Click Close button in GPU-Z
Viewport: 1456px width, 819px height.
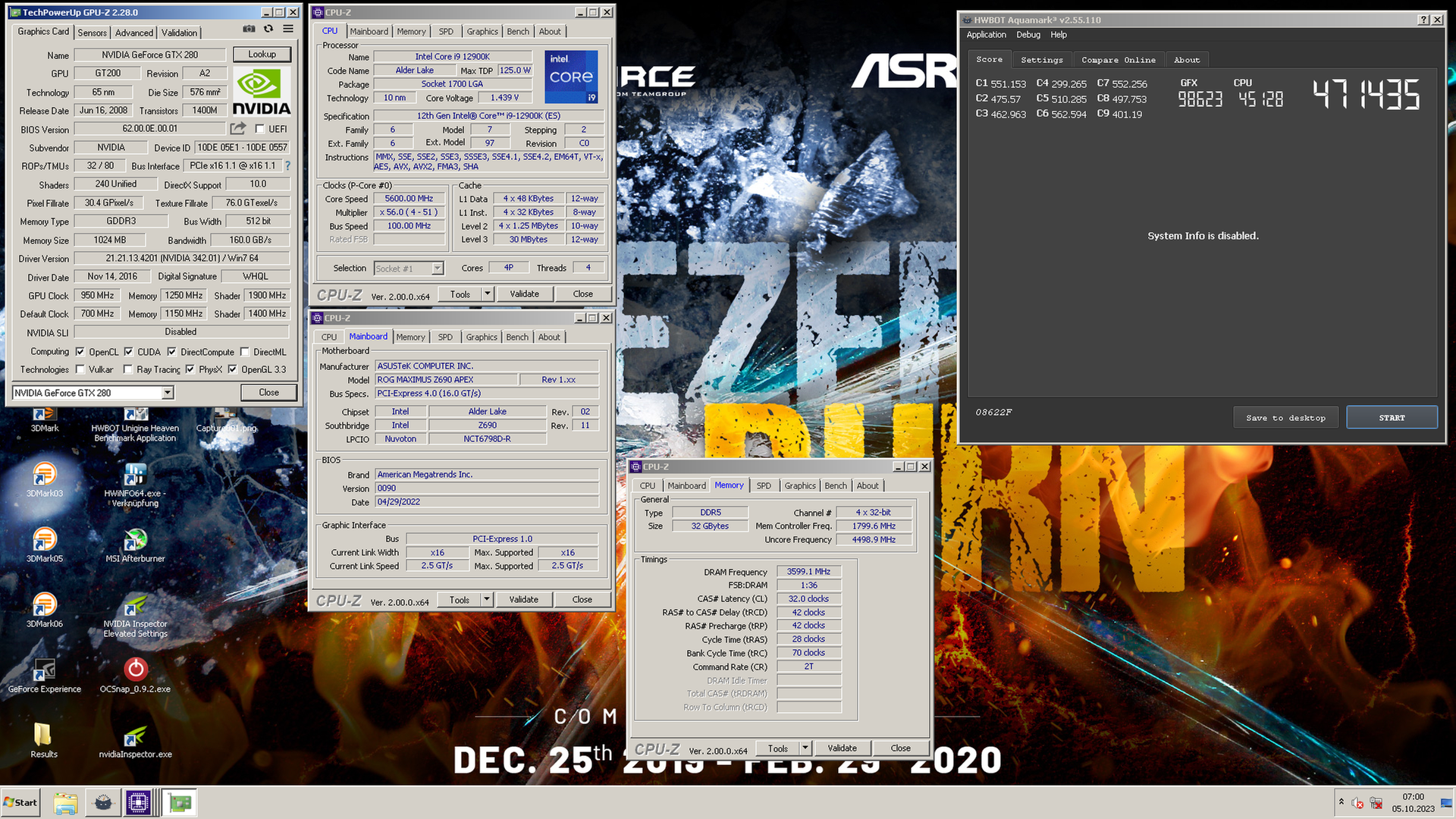click(268, 392)
